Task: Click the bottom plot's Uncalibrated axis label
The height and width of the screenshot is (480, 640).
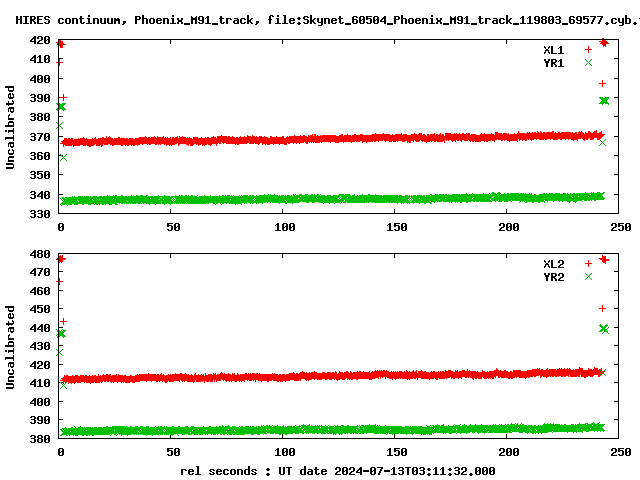Action: tap(10, 347)
